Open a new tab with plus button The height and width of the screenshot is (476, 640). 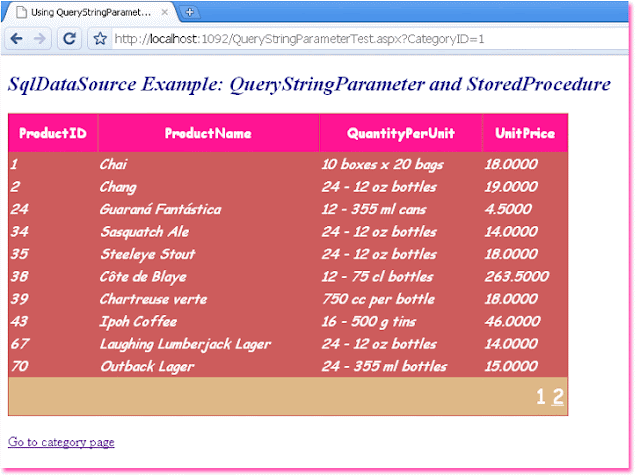189,12
